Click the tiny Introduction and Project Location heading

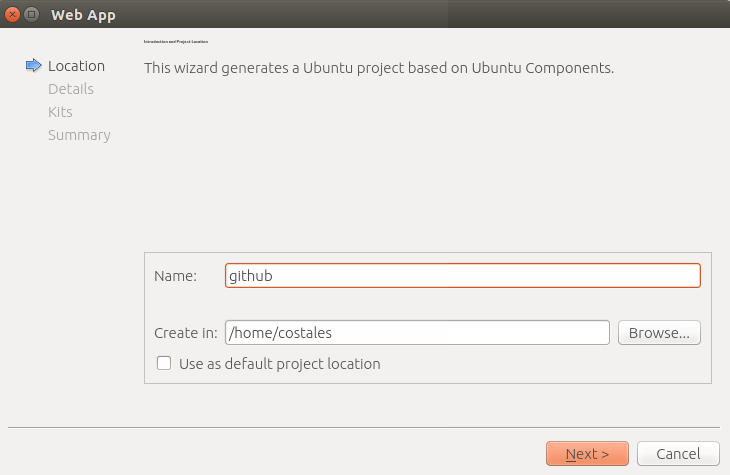[x=176, y=42]
